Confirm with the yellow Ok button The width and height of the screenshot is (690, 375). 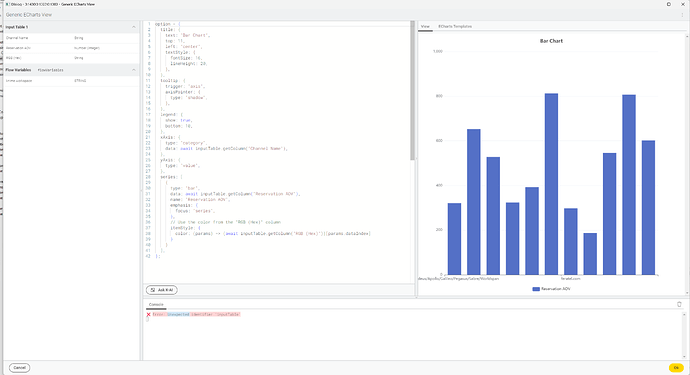(676, 368)
